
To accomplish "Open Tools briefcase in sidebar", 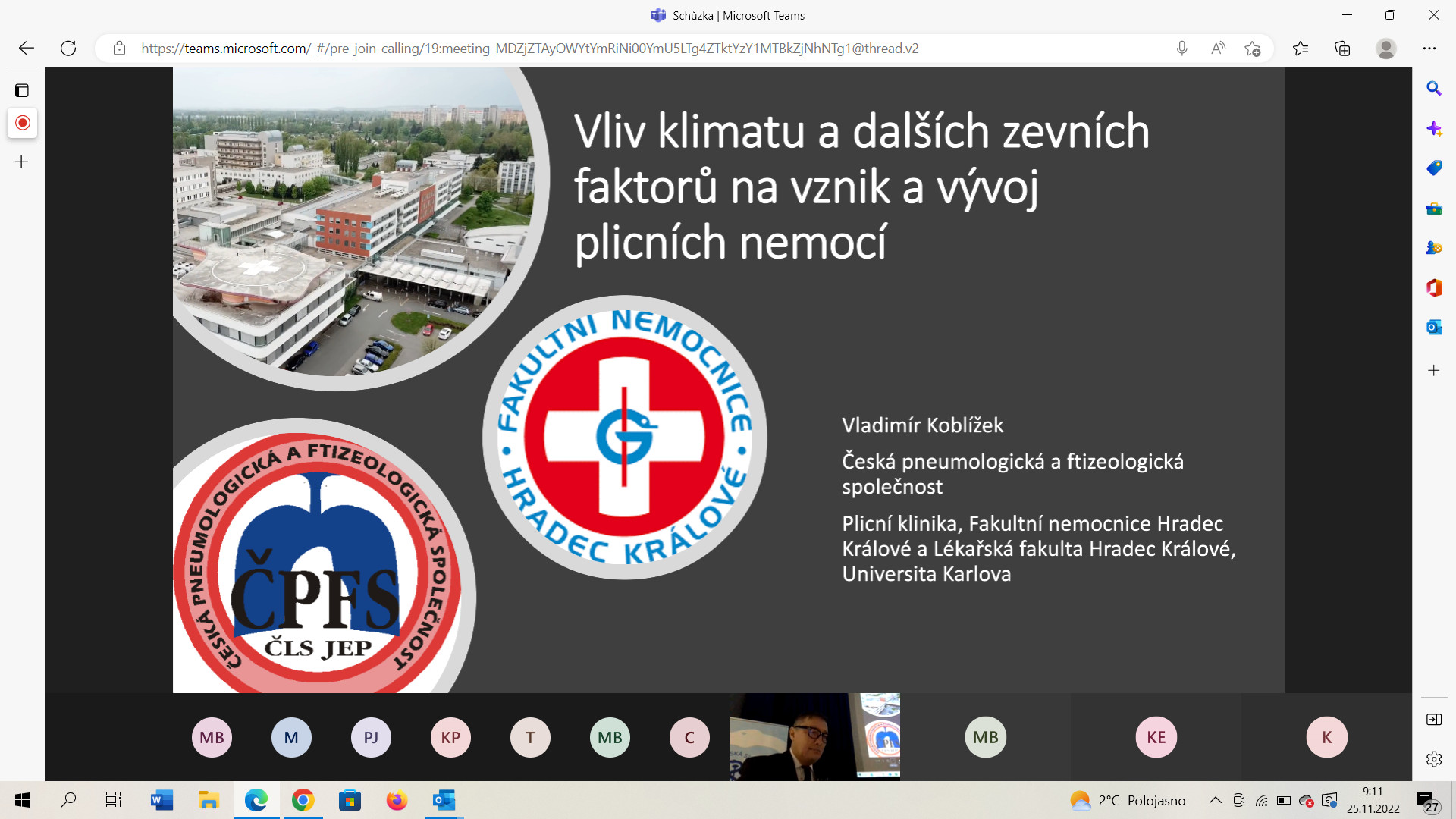I will click(x=1433, y=208).
